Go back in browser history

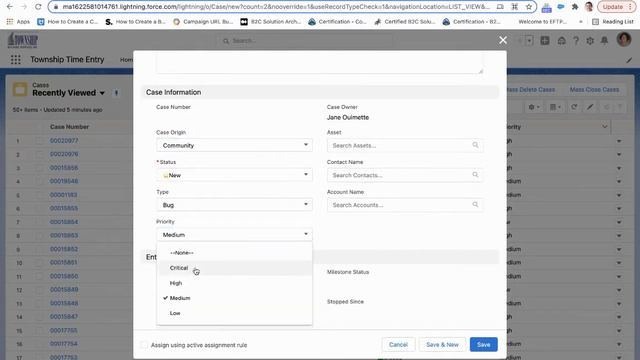[x=10, y=7]
